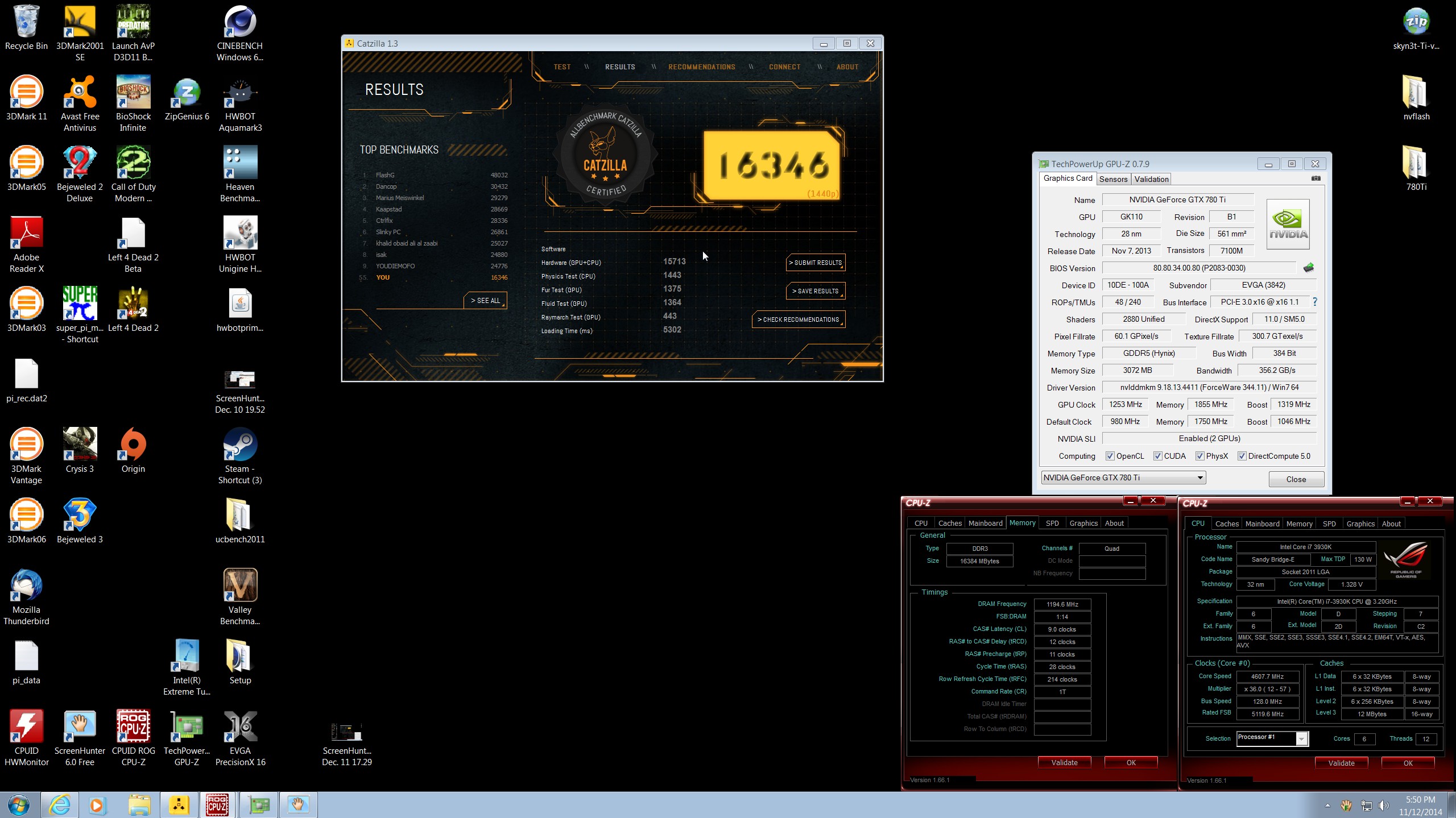Click the GPU-Z screenshot camera icon
Image resolution: width=1456 pixels, height=818 pixels.
(x=1316, y=178)
